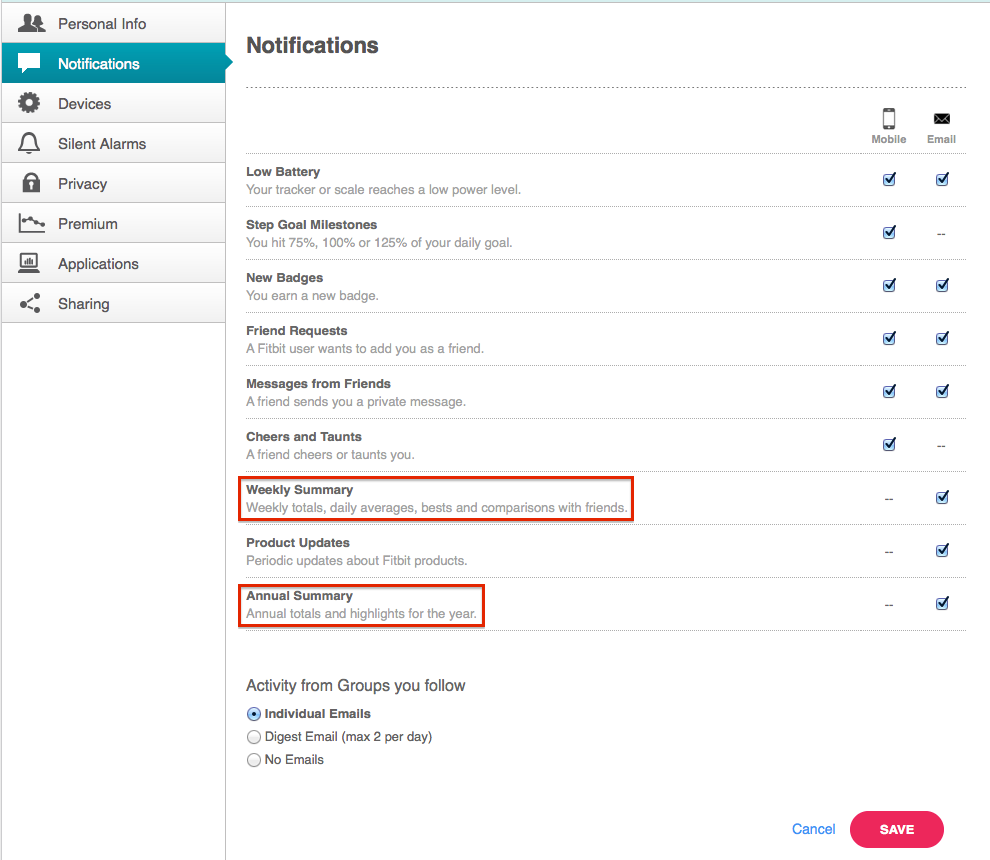
Task: Click the Email envelope column icon
Action: click(x=941, y=119)
